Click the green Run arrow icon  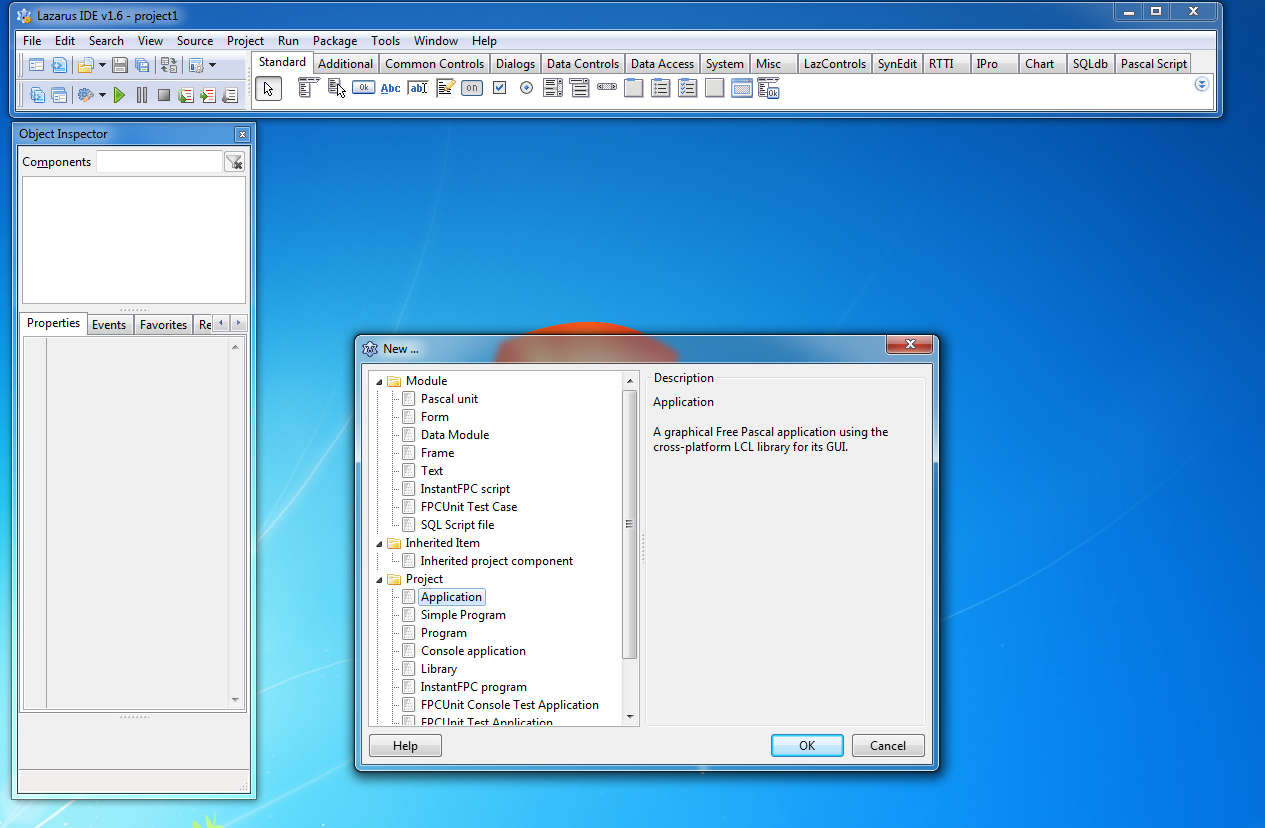119,95
